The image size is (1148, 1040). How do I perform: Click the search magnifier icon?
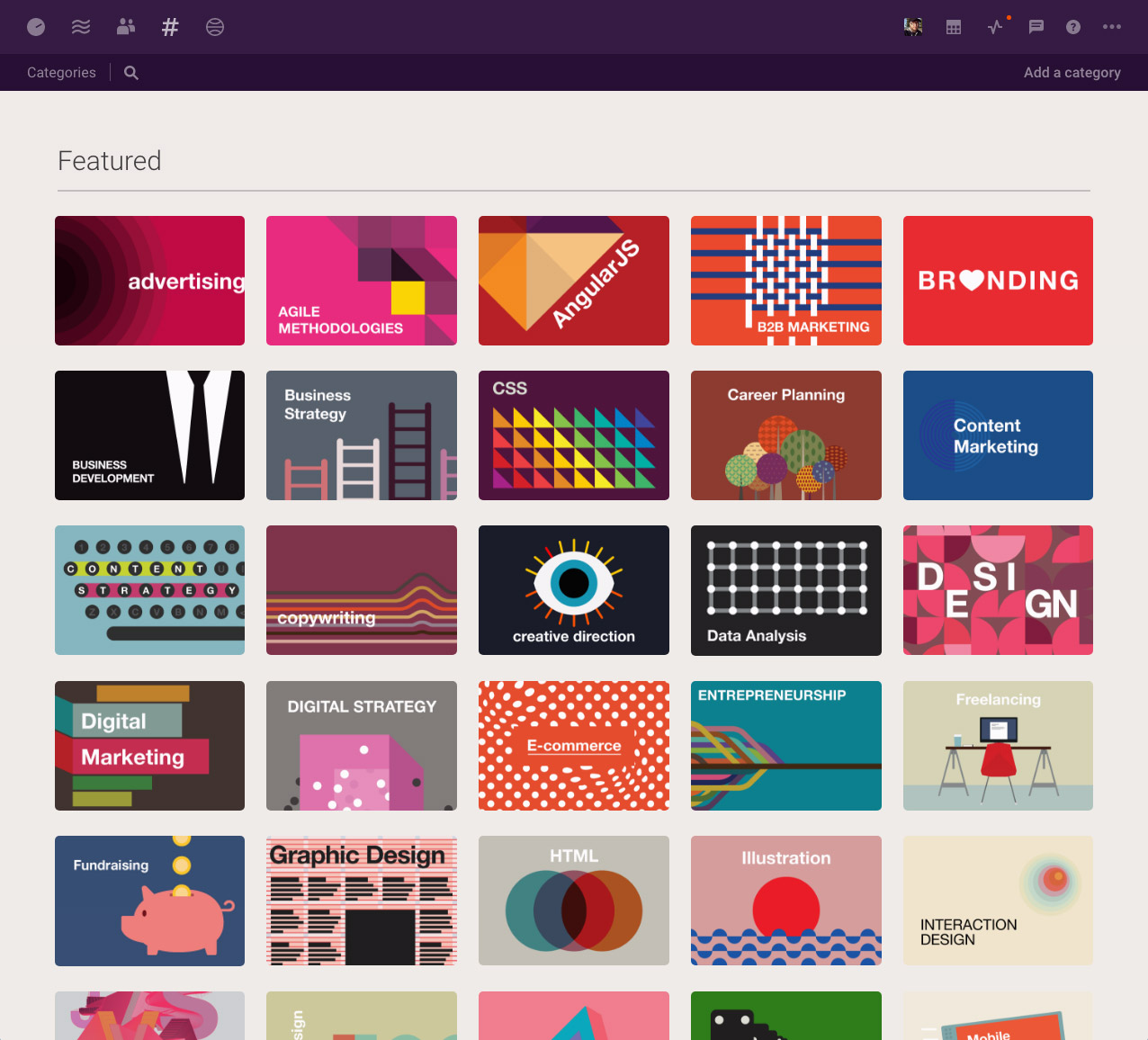pyautogui.click(x=131, y=73)
